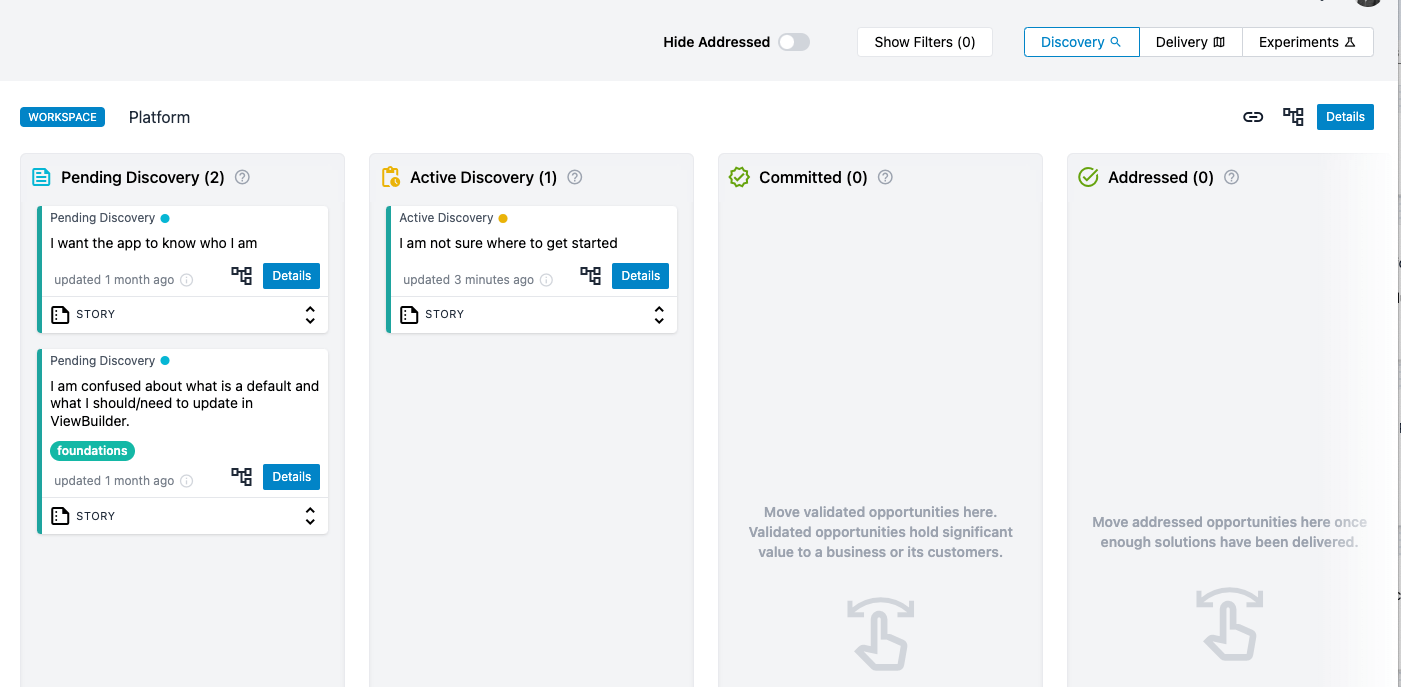1401x687 pixels.
Task: Switch to the Experiments tab
Action: pyautogui.click(x=1307, y=42)
